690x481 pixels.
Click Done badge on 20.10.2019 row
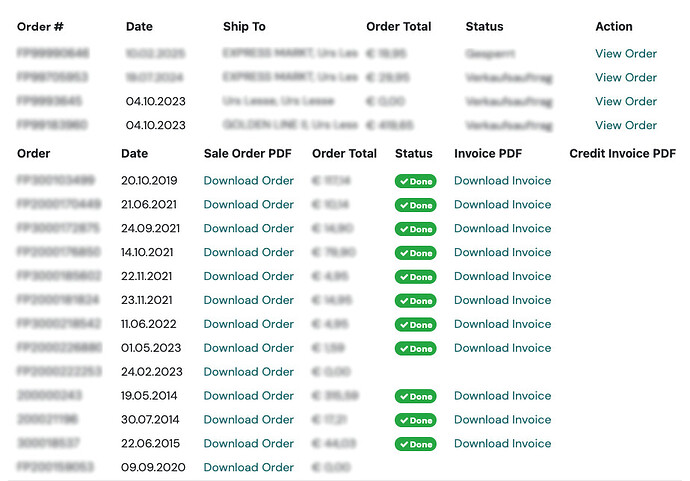pos(415,181)
